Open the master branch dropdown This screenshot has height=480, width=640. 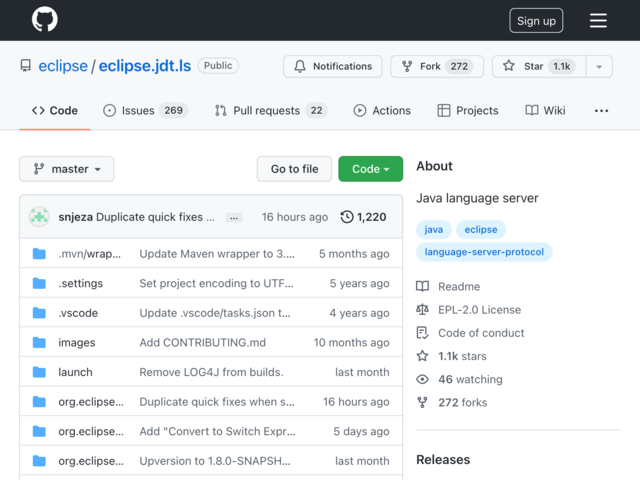pyautogui.click(x=67, y=169)
